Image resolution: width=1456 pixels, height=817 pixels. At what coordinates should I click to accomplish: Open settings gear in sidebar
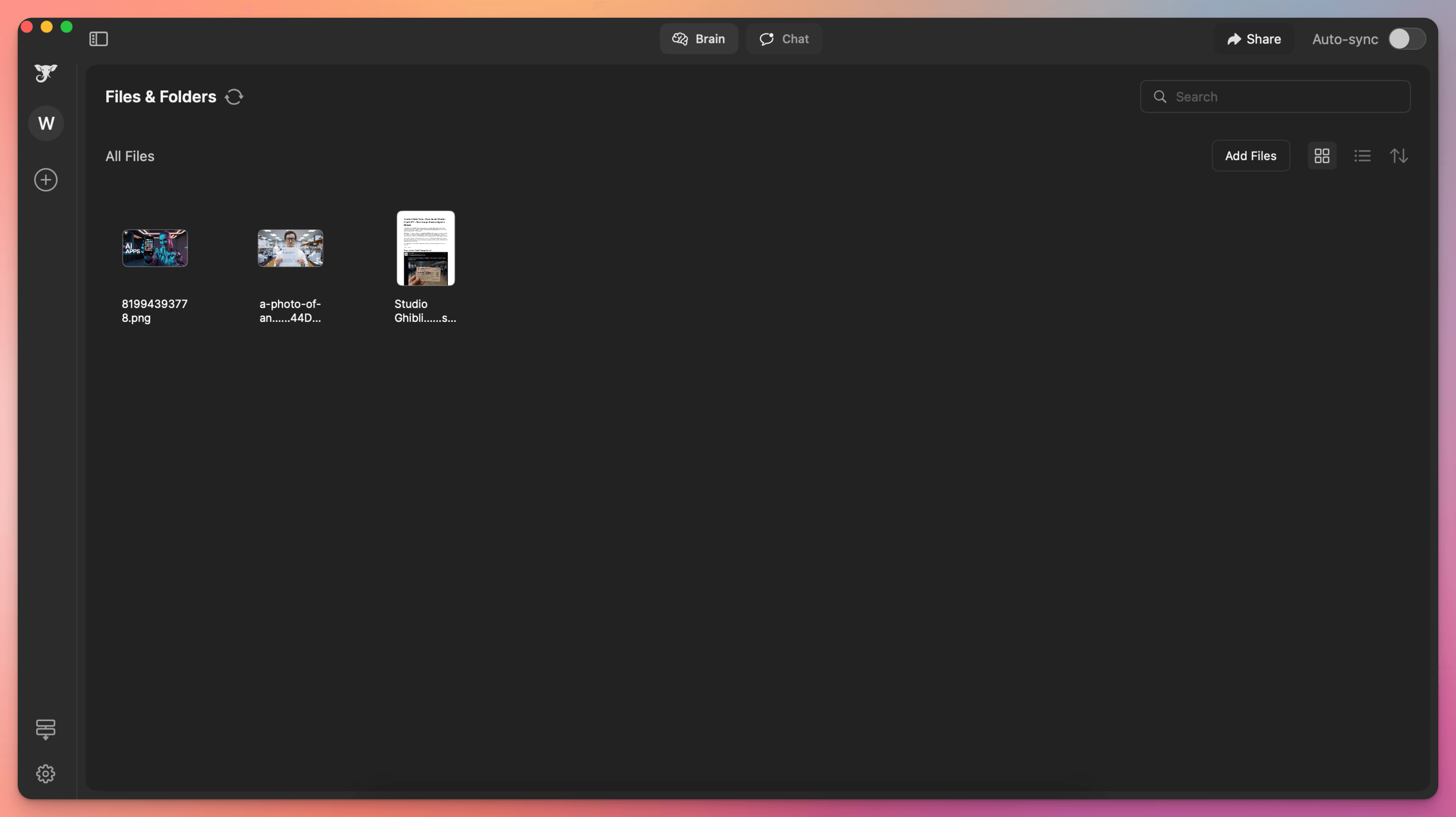(46, 773)
